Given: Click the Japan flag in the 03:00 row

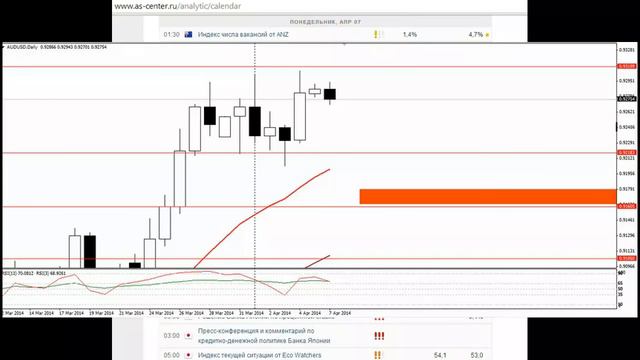Looking at the screenshot, I should pos(188,336).
